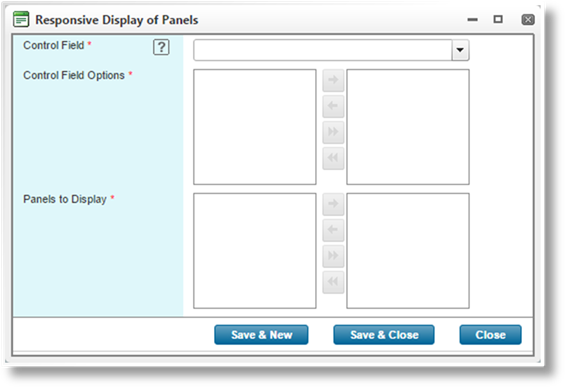Viewport: 565px width, 387px height.
Task: Click the blue Close button
Action: coord(490,335)
